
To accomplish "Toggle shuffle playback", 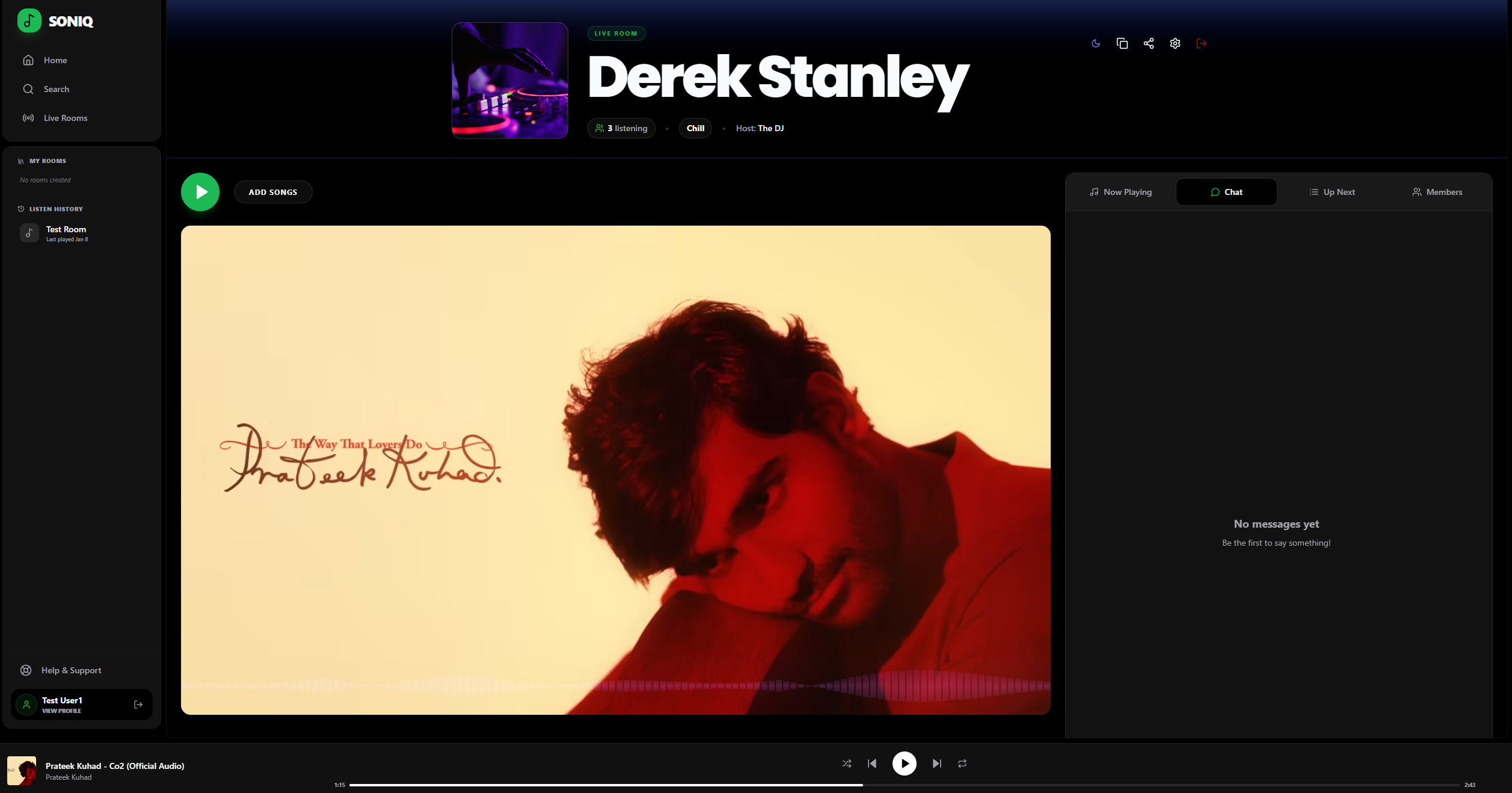I will [846, 764].
